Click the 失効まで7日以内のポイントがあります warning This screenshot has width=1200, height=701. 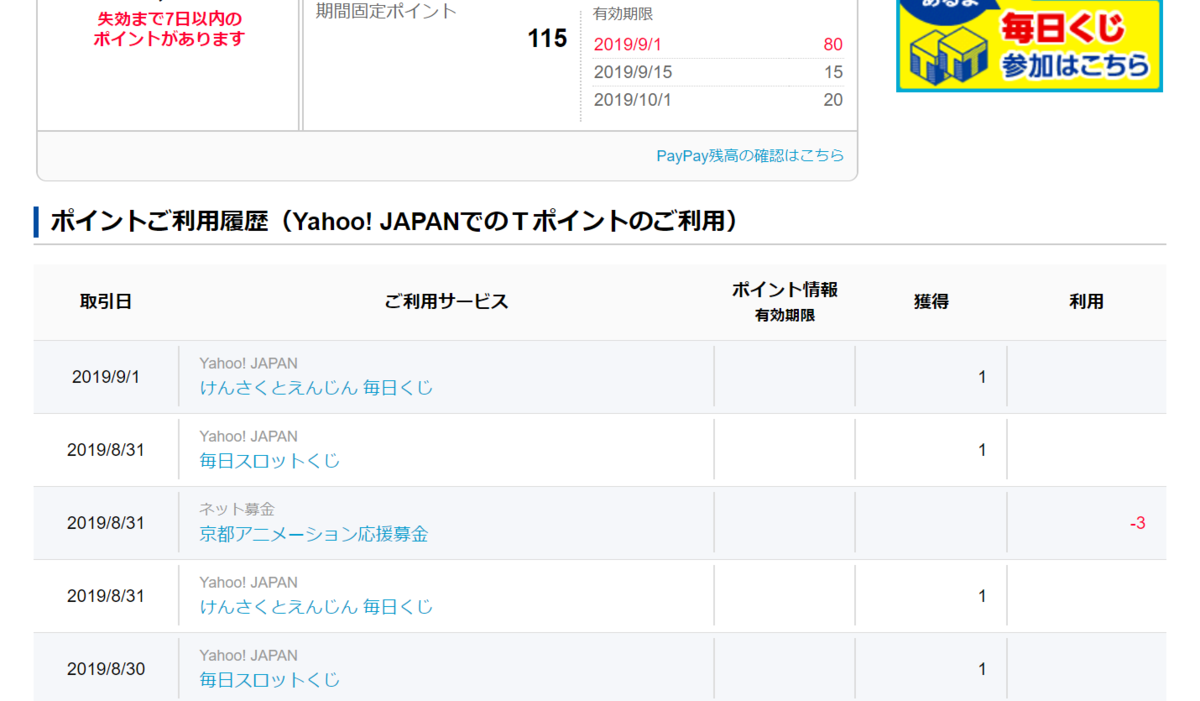tap(169, 29)
